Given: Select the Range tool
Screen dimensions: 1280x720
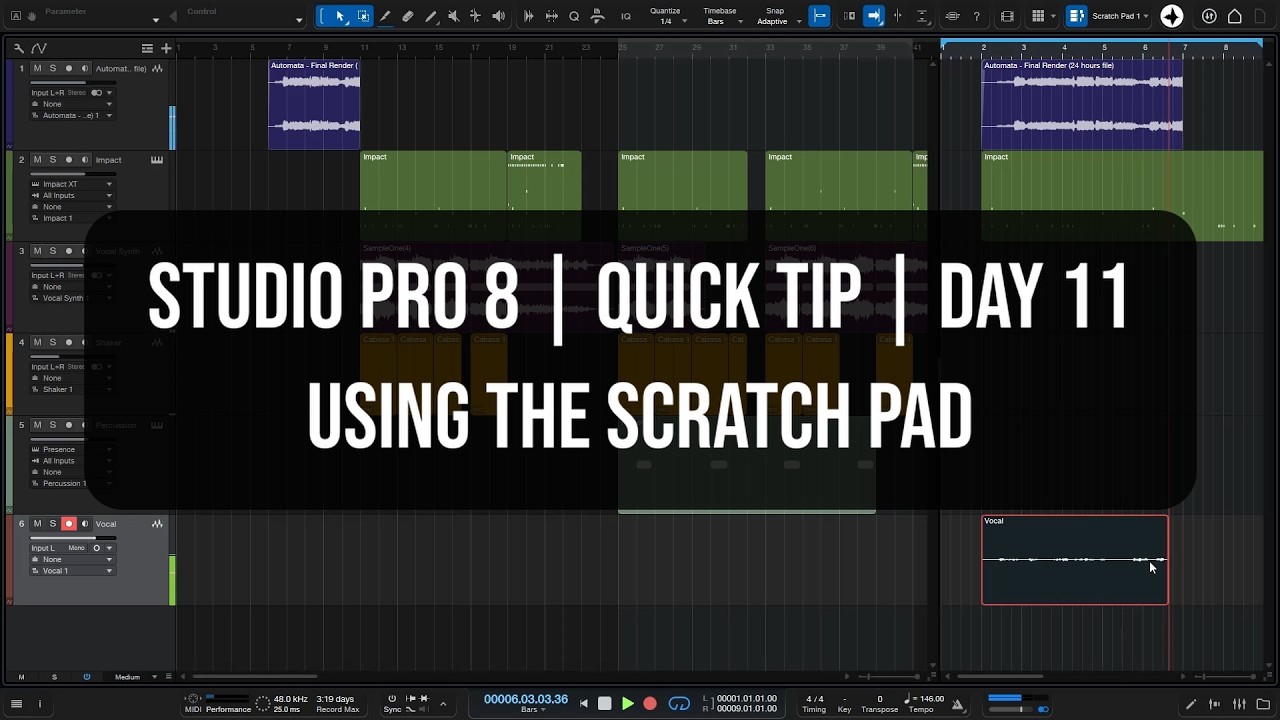Looking at the screenshot, I should [362, 16].
